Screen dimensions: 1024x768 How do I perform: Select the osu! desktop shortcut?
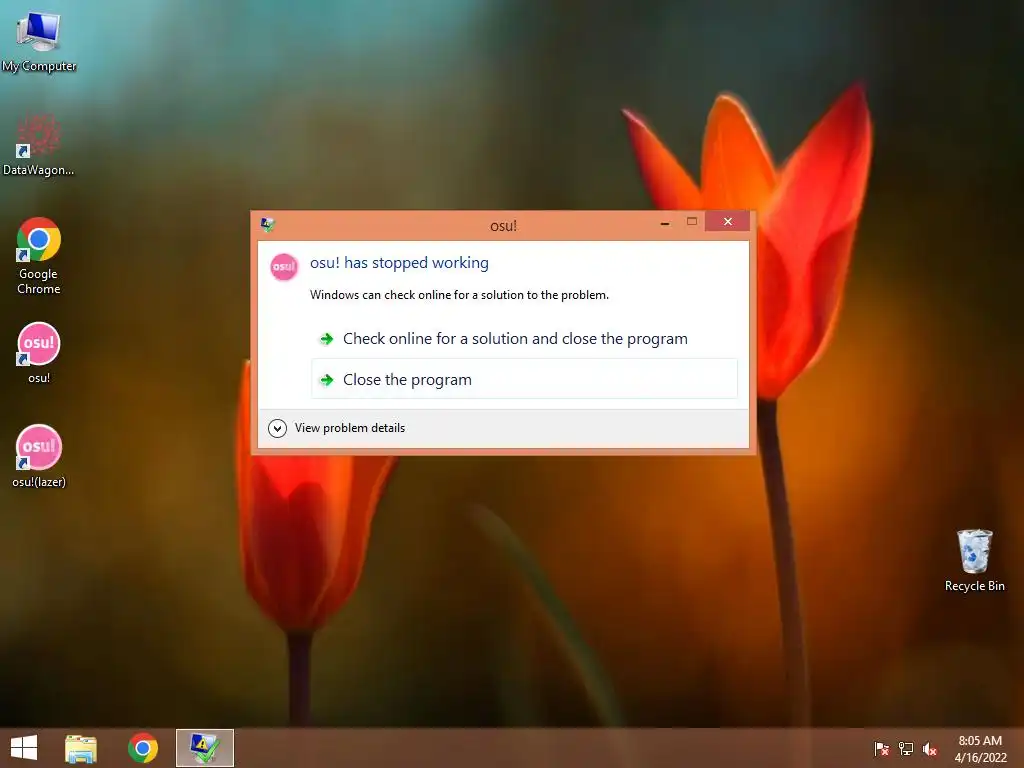click(39, 353)
